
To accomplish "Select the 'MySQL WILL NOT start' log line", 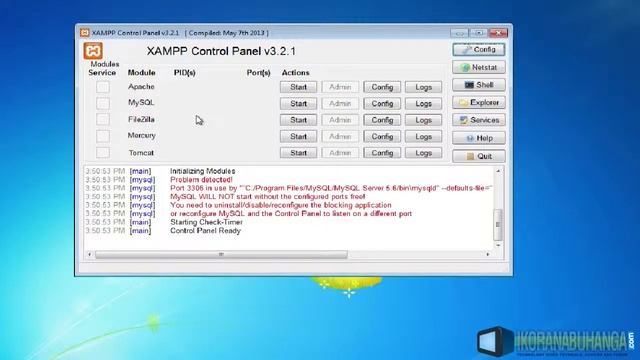I will (268, 197).
